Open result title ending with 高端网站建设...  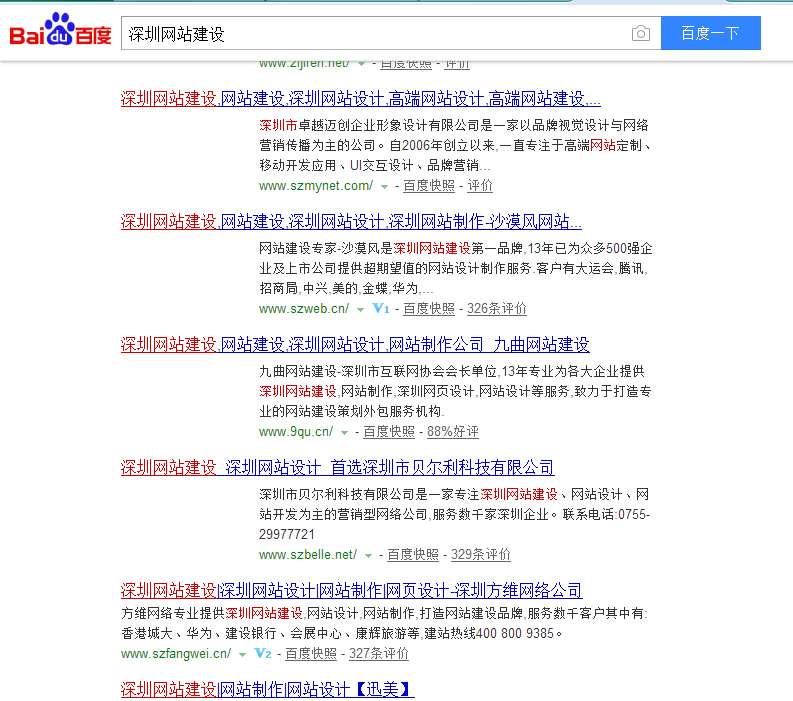tap(361, 99)
